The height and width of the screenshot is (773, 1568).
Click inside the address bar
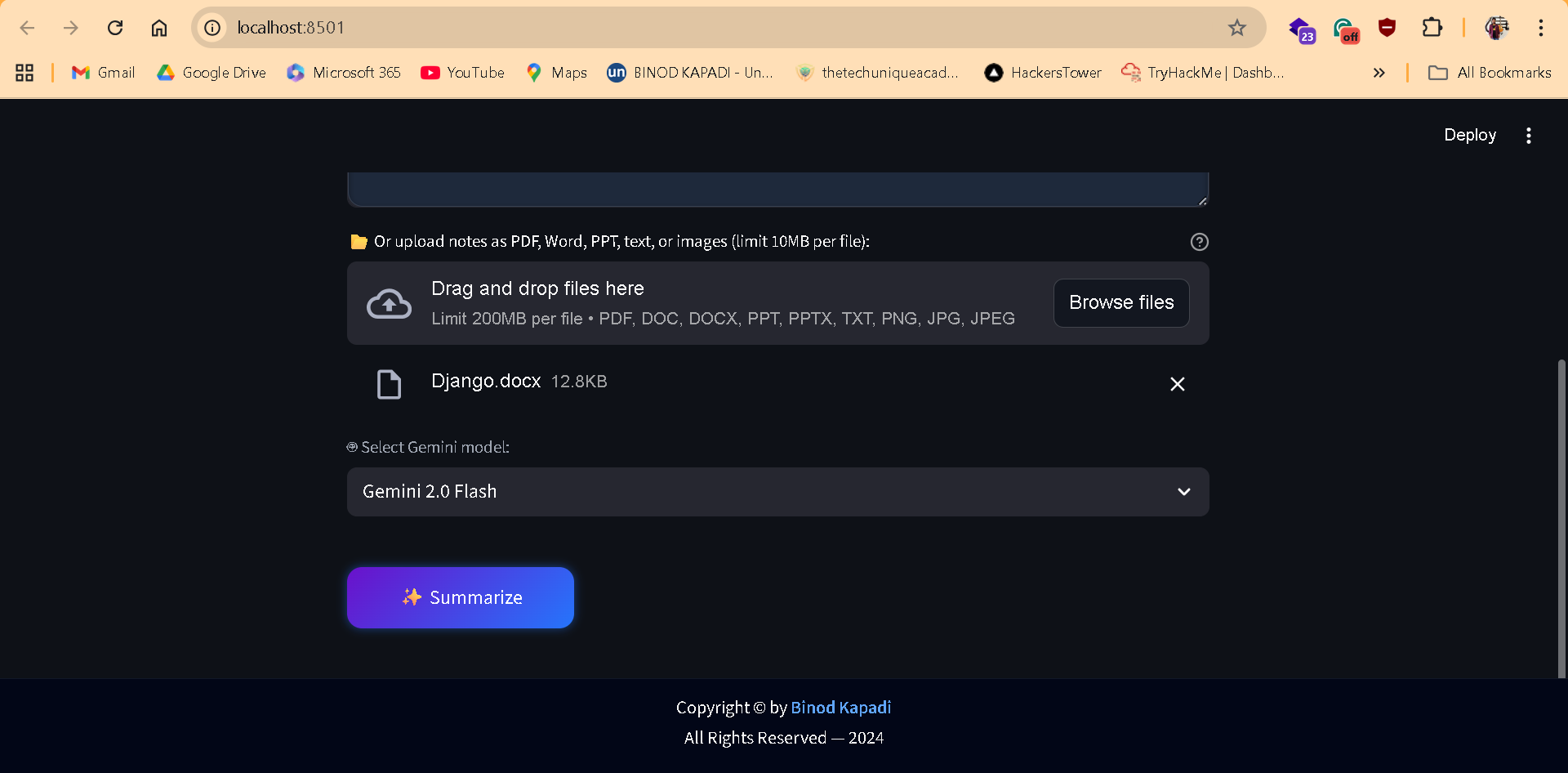(x=572, y=27)
